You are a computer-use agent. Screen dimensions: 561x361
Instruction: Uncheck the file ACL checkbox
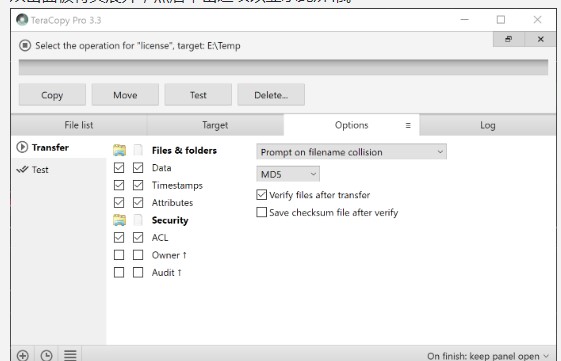click(x=138, y=238)
